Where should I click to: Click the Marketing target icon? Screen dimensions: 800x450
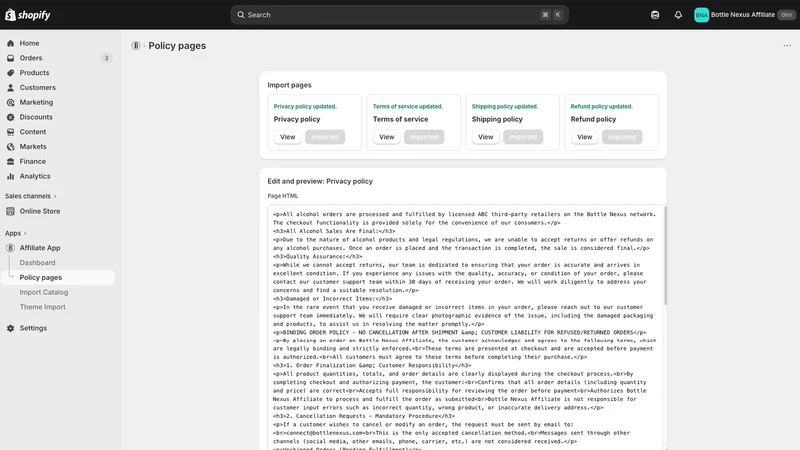tap(10, 103)
